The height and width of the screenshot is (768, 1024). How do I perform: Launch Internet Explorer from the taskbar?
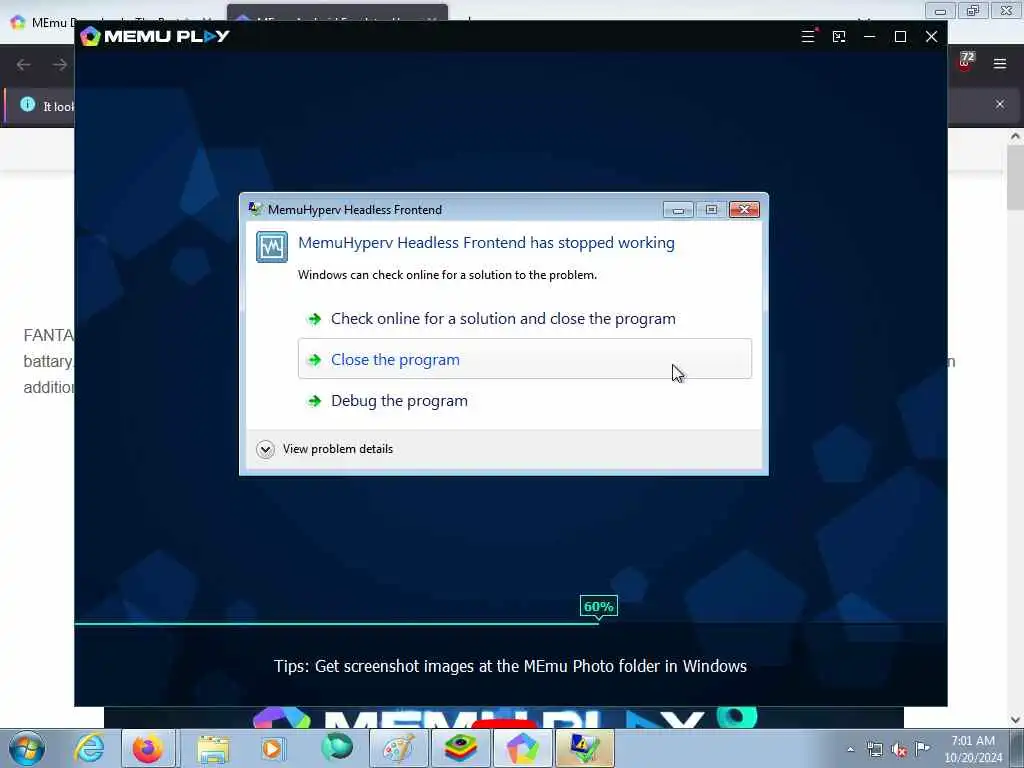(89, 748)
